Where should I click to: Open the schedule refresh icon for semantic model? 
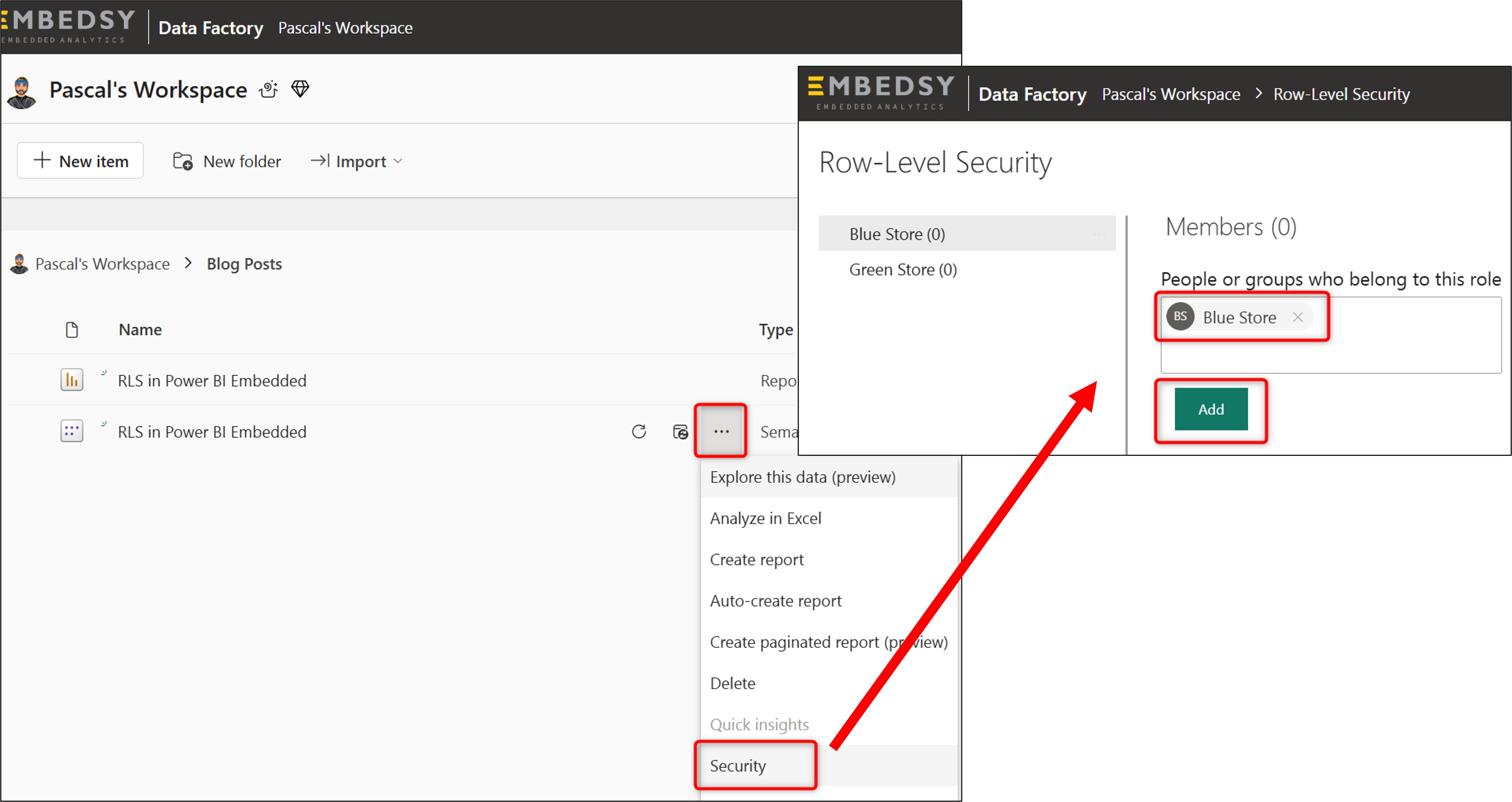680,432
